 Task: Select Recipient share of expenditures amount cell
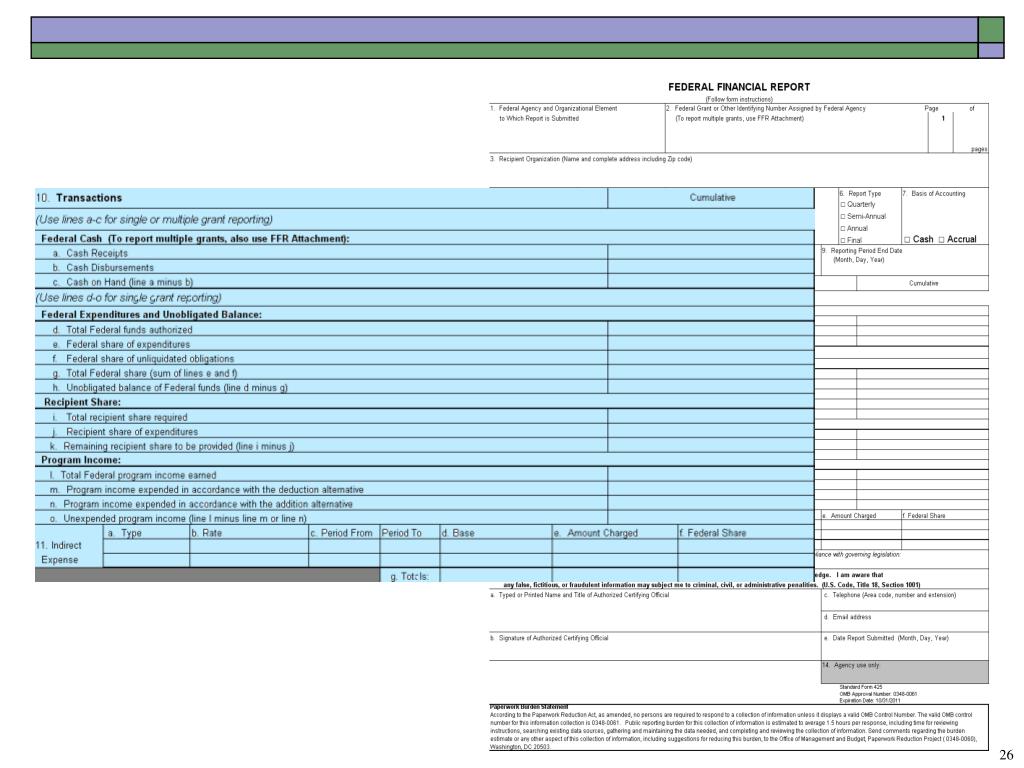[x=711, y=431]
